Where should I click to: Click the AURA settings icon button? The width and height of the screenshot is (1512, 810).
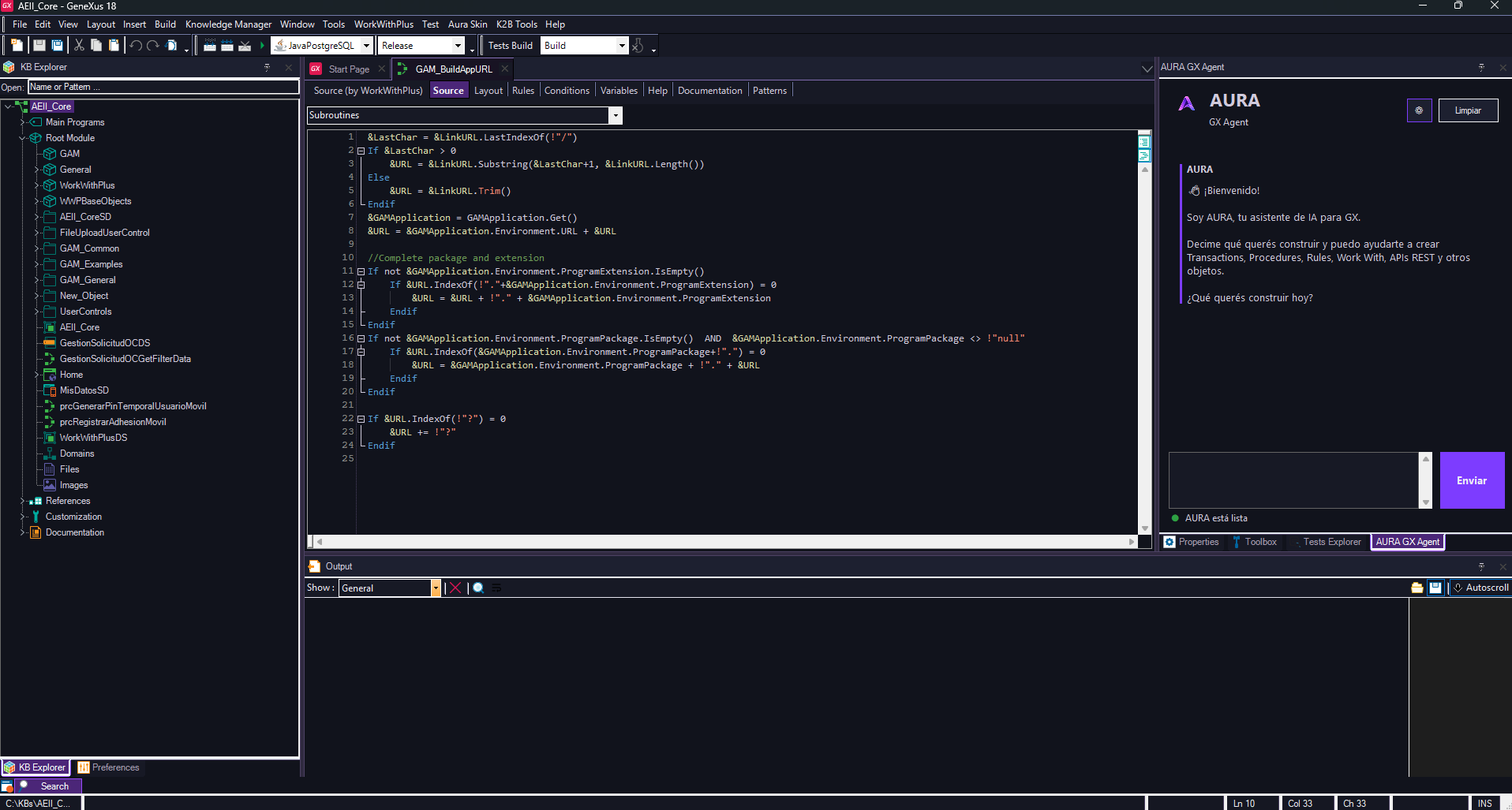point(1419,110)
